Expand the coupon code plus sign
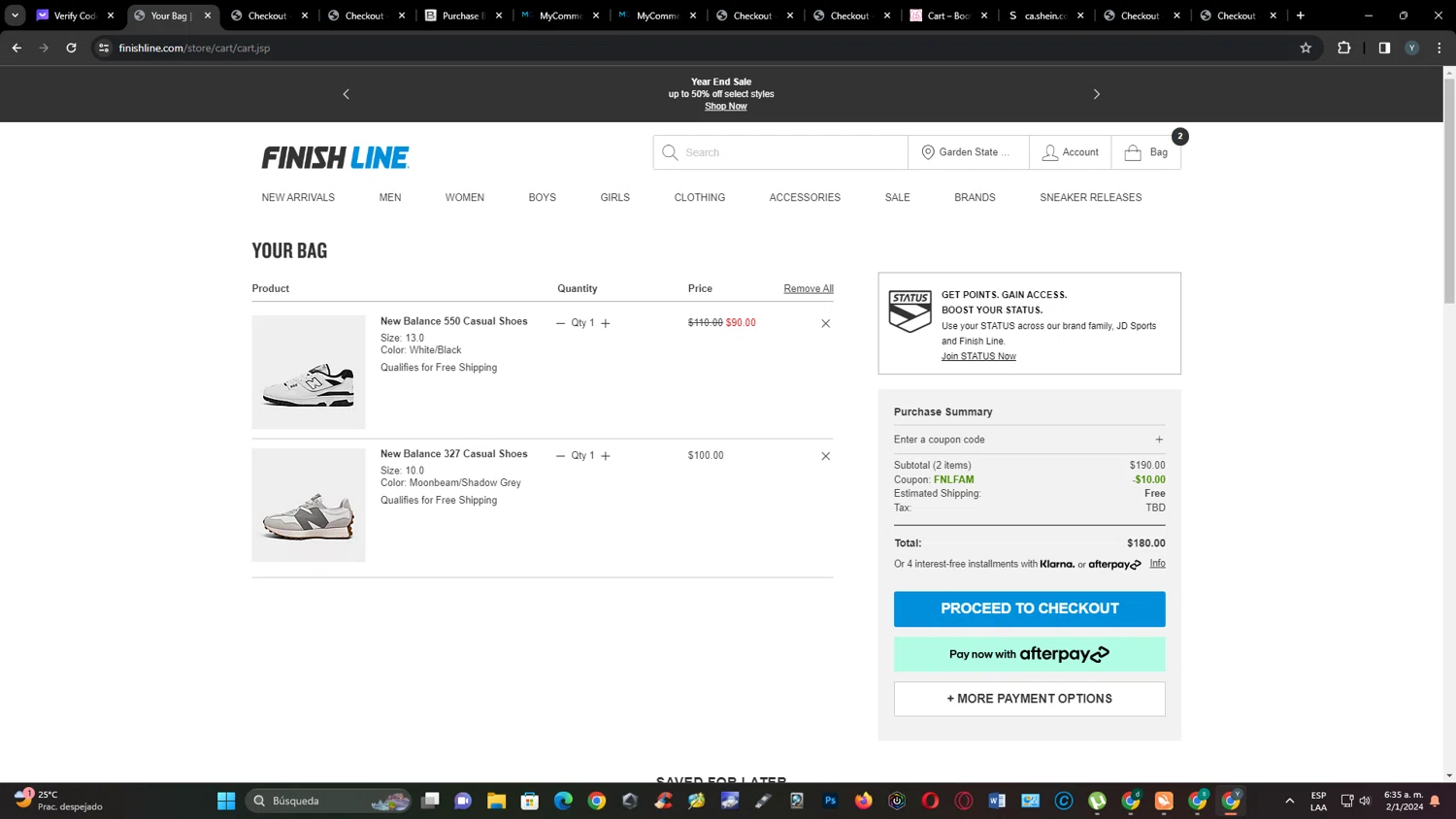The image size is (1456, 819). 1159,440
